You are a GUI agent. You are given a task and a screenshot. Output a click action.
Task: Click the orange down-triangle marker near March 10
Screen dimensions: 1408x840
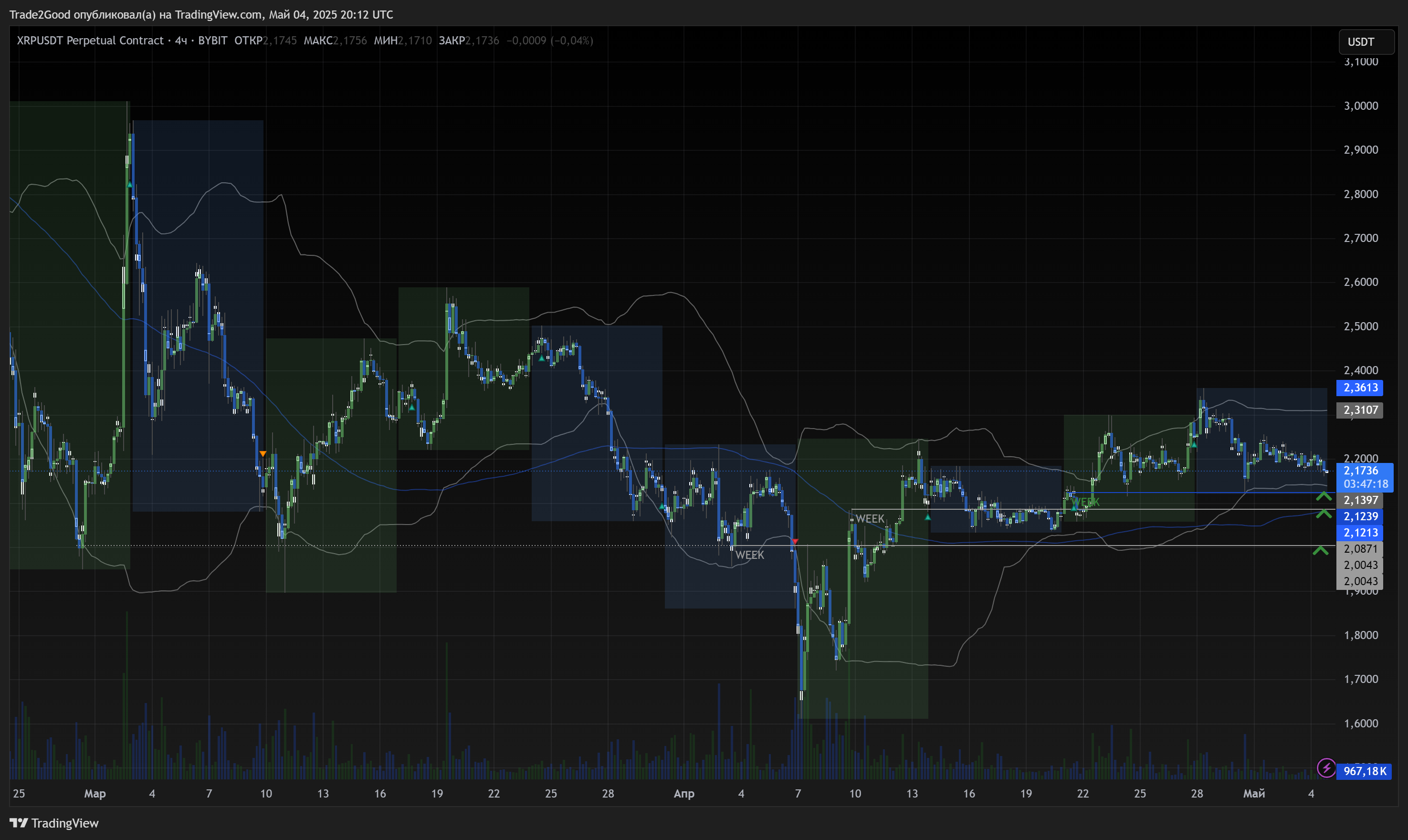click(x=263, y=454)
